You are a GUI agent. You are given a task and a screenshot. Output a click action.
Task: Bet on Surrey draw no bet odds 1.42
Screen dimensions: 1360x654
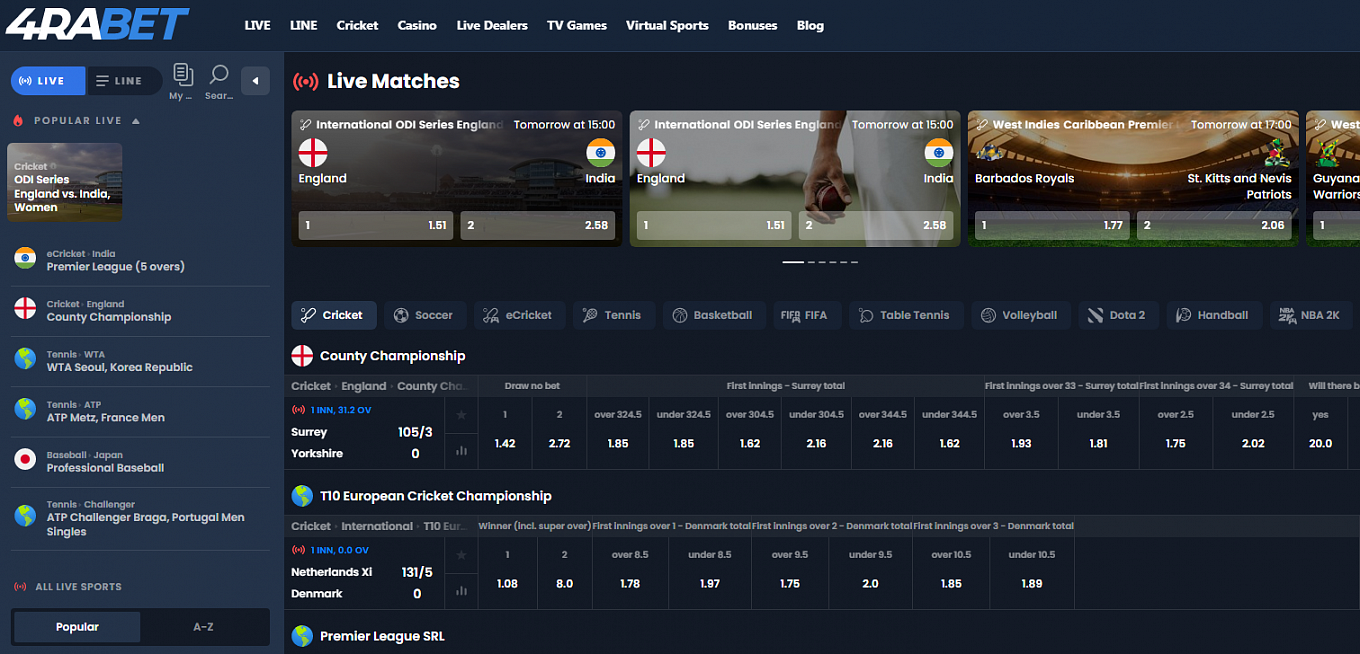(505, 443)
